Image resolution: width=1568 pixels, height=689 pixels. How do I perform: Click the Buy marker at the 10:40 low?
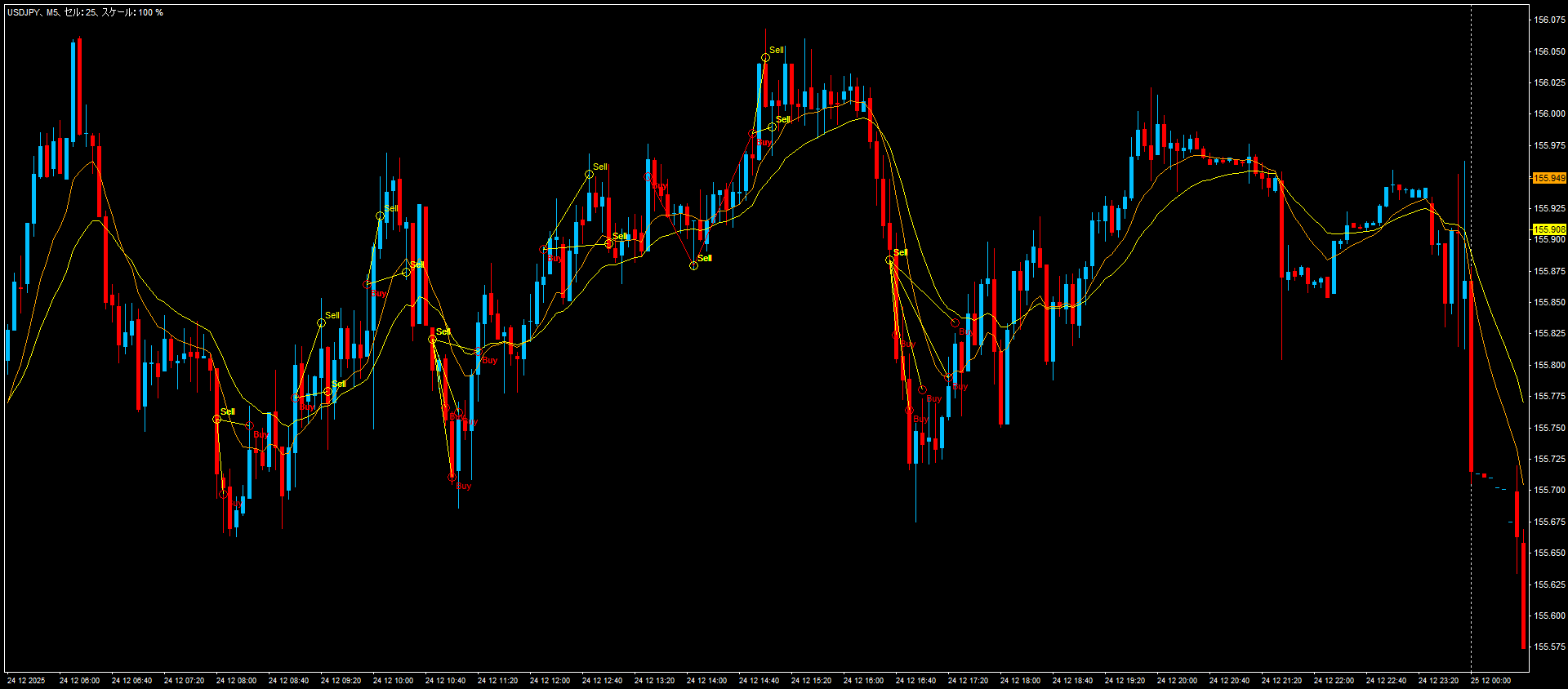coord(452,477)
